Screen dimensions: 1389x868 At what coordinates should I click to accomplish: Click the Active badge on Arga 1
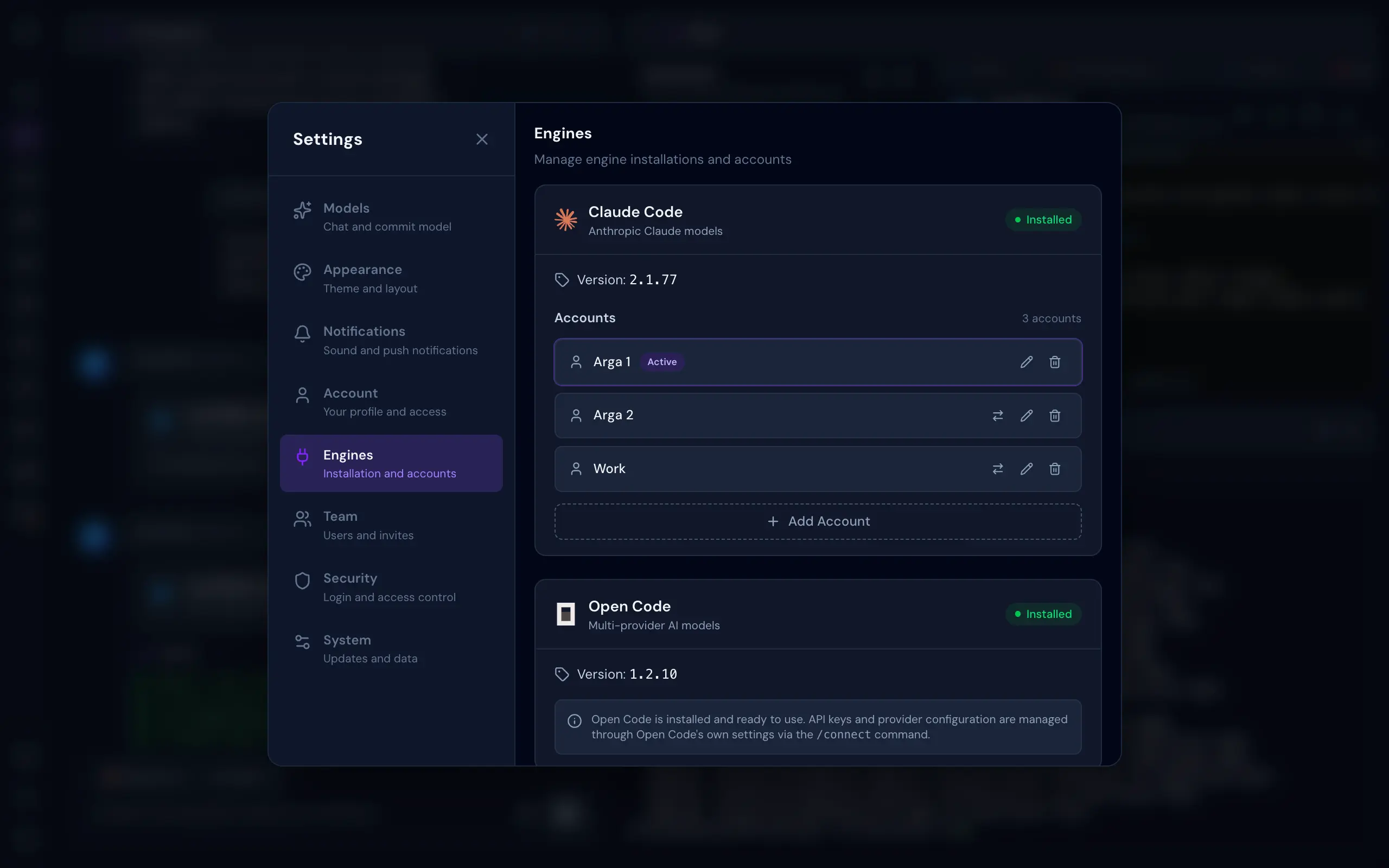pos(662,362)
